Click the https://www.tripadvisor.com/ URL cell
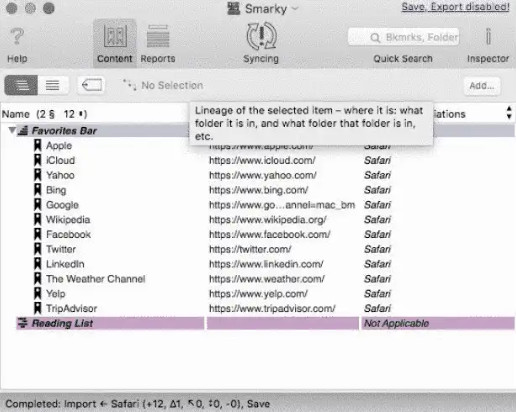The height and width of the screenshot is (412, 516). [272, 308]
